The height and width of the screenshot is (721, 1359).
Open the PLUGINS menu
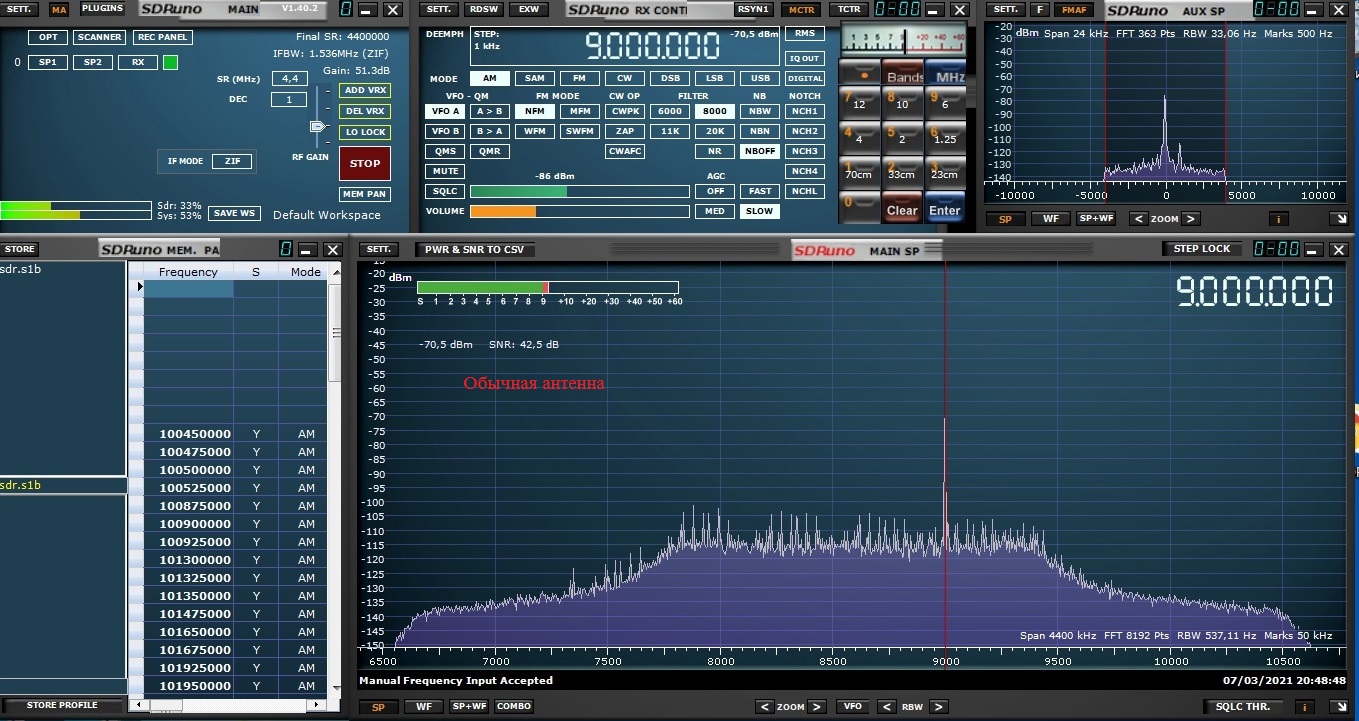coord(102,8)
